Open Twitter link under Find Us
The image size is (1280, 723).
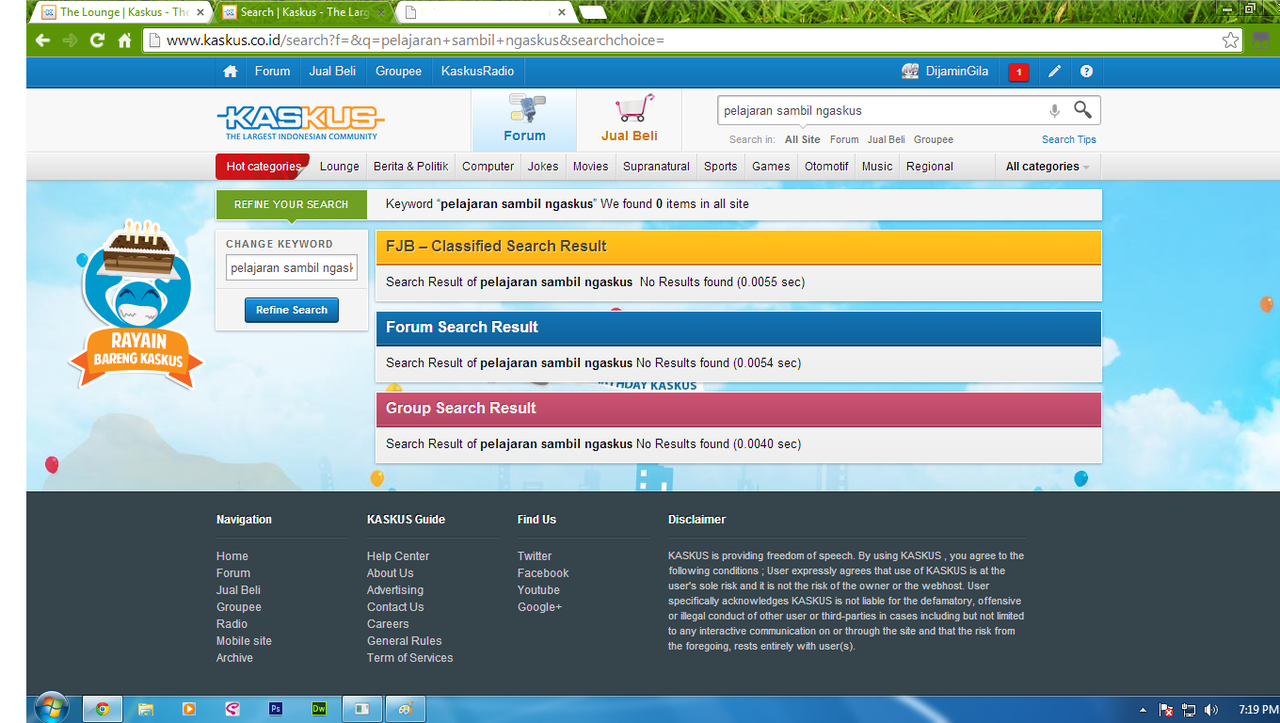pos(534,556)
